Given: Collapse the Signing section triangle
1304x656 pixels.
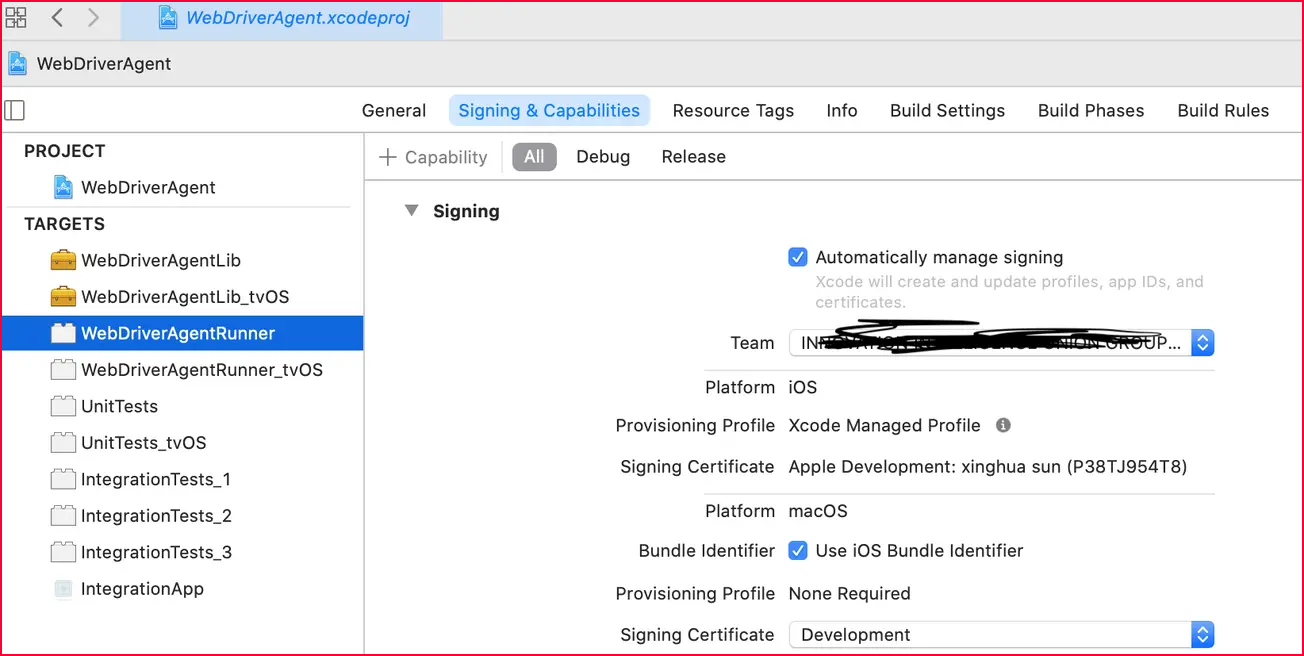Looking at the screenshot, I should [x=411, y=211].
